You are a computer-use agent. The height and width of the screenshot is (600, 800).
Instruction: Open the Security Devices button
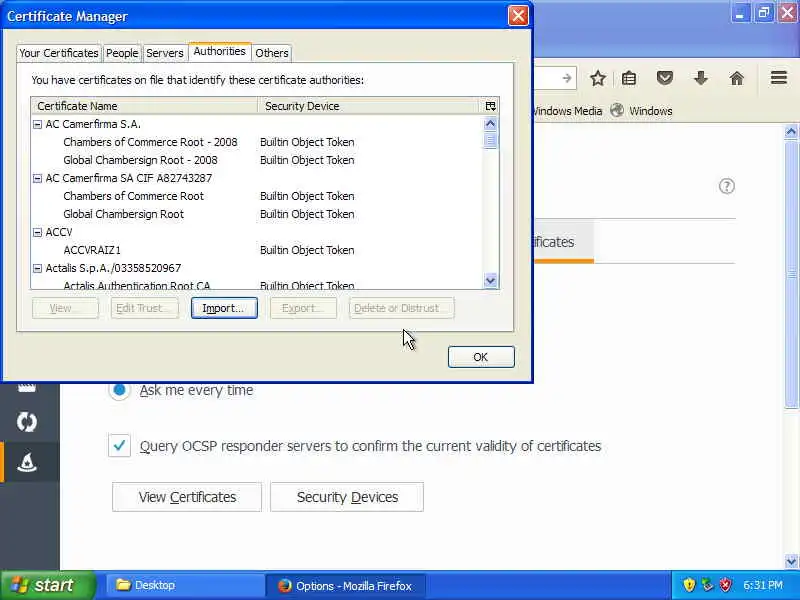347,497
